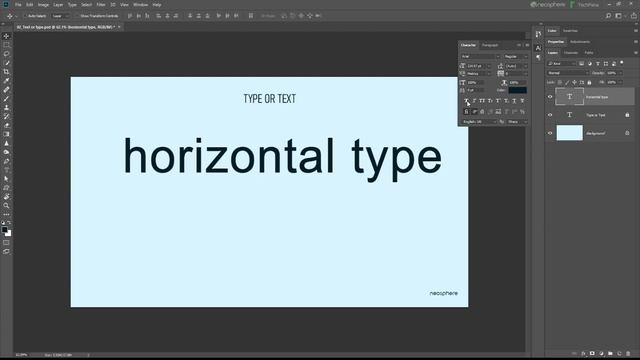Open the language dropdown (English)
The image size is (640, 360).
(x=479, y=122)
